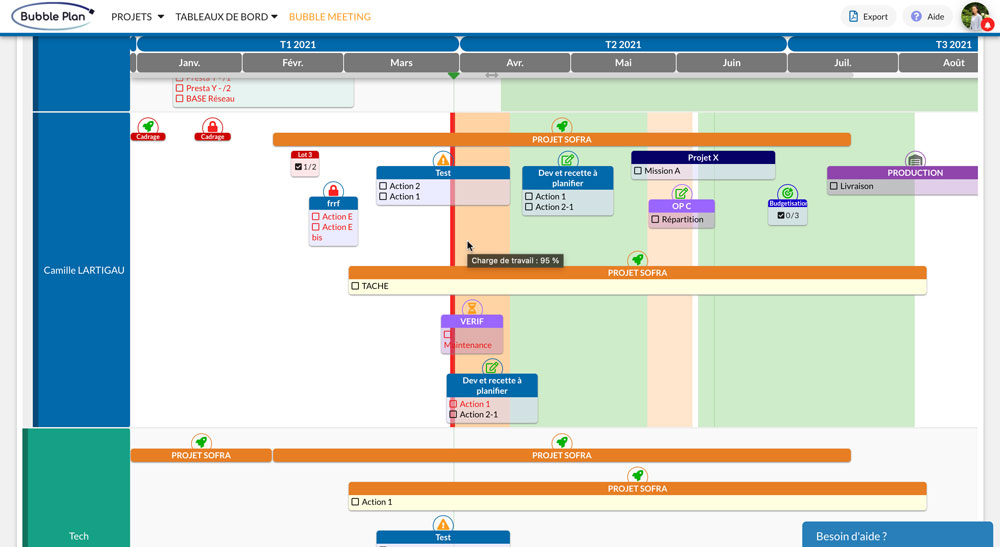Viewport: 1000px width, 547px height.
Task: Check Action 2-1 in upper Dev et recette
Action: tap(529, 207)
